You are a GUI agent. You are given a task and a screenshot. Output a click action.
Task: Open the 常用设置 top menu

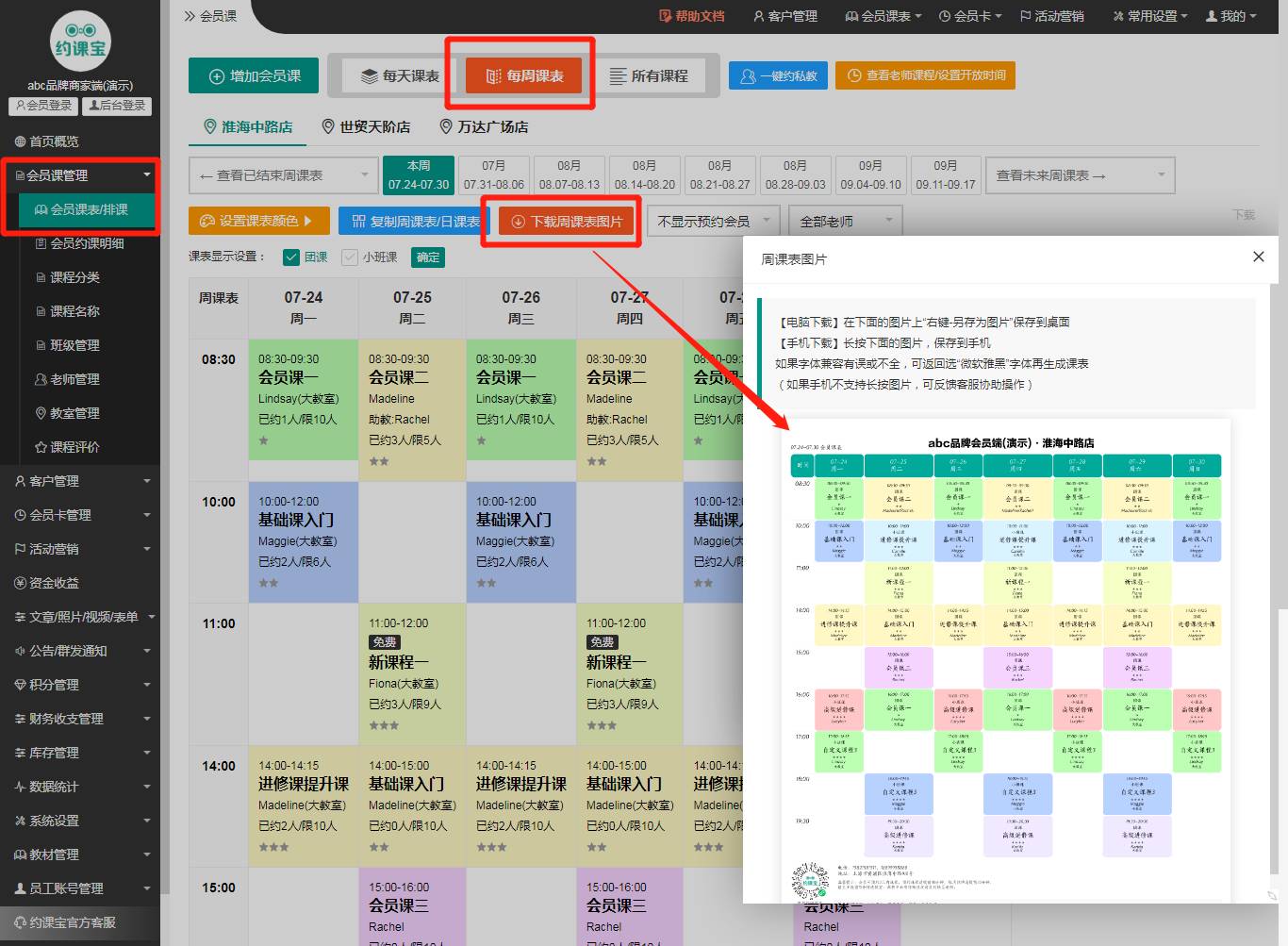[x=1149, y=16]
